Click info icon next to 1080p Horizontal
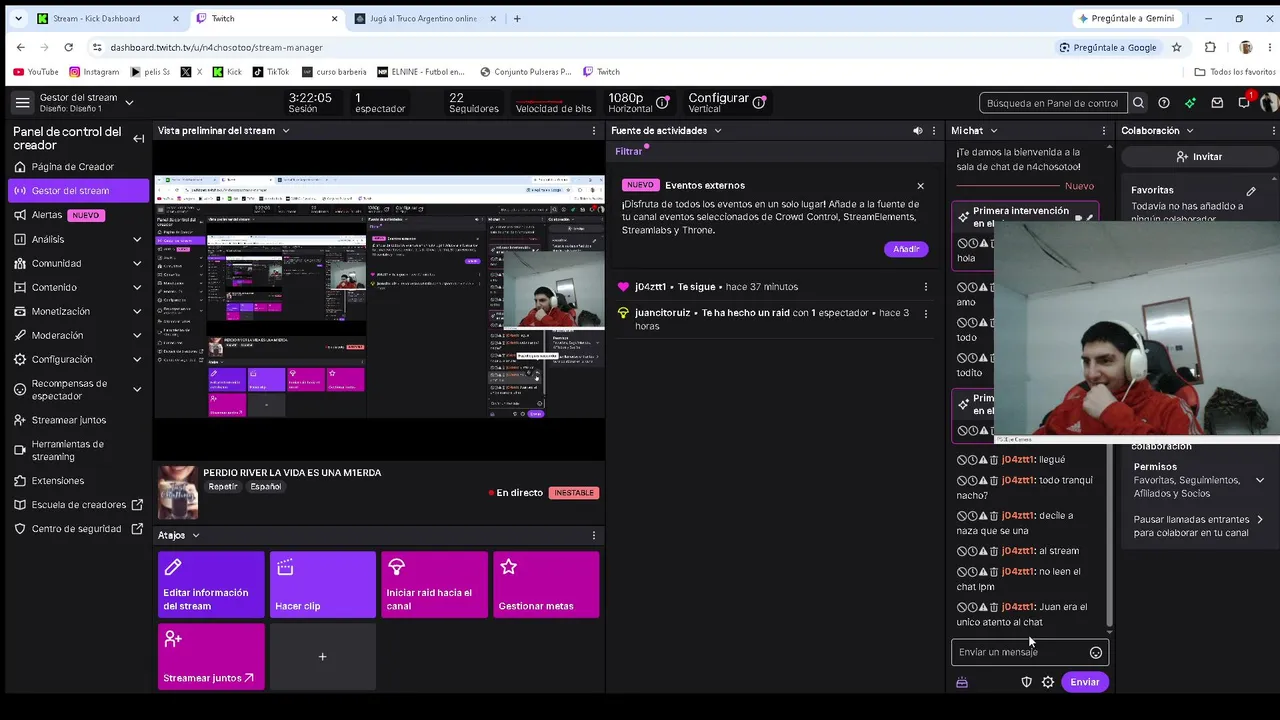Screen dimensions: 1280x720 pyautogui.click(x=663, y=103)
